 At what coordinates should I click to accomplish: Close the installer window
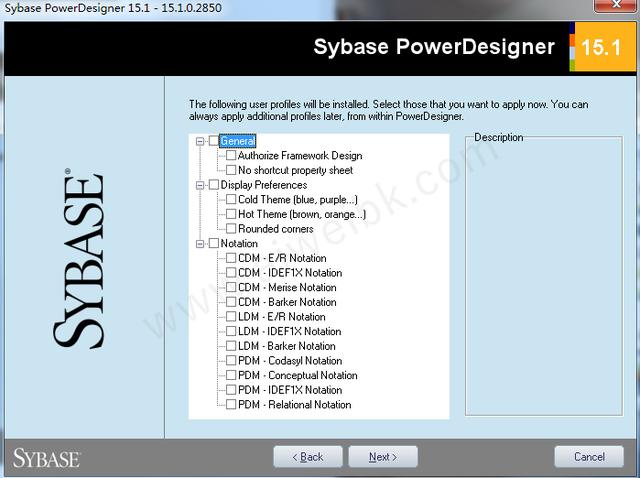click(x=616, y=6)
